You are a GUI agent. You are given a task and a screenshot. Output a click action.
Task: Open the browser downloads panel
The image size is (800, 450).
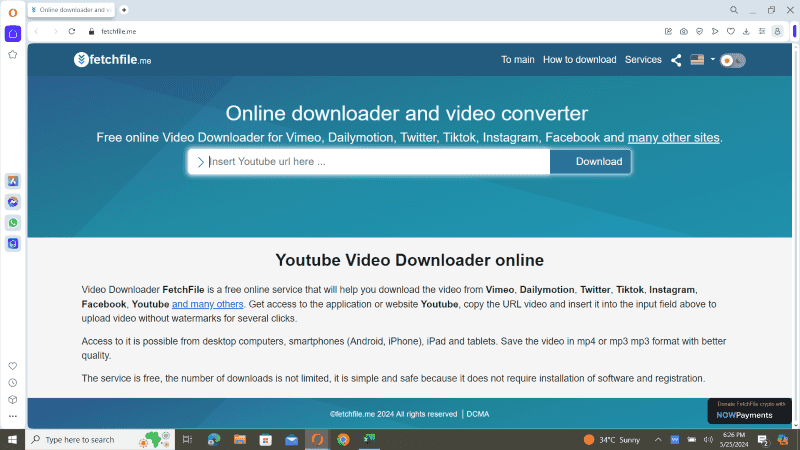(x=746, y=31)
